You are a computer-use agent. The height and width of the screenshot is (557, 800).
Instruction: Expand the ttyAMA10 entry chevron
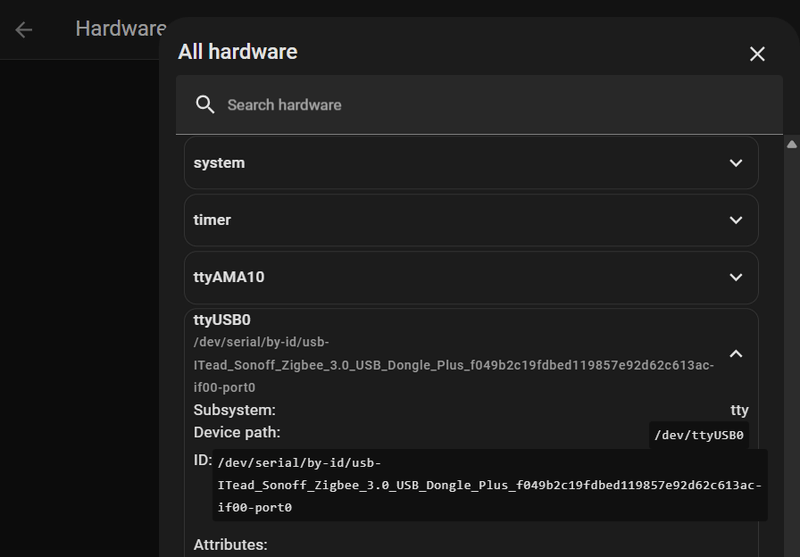point(736,277)
